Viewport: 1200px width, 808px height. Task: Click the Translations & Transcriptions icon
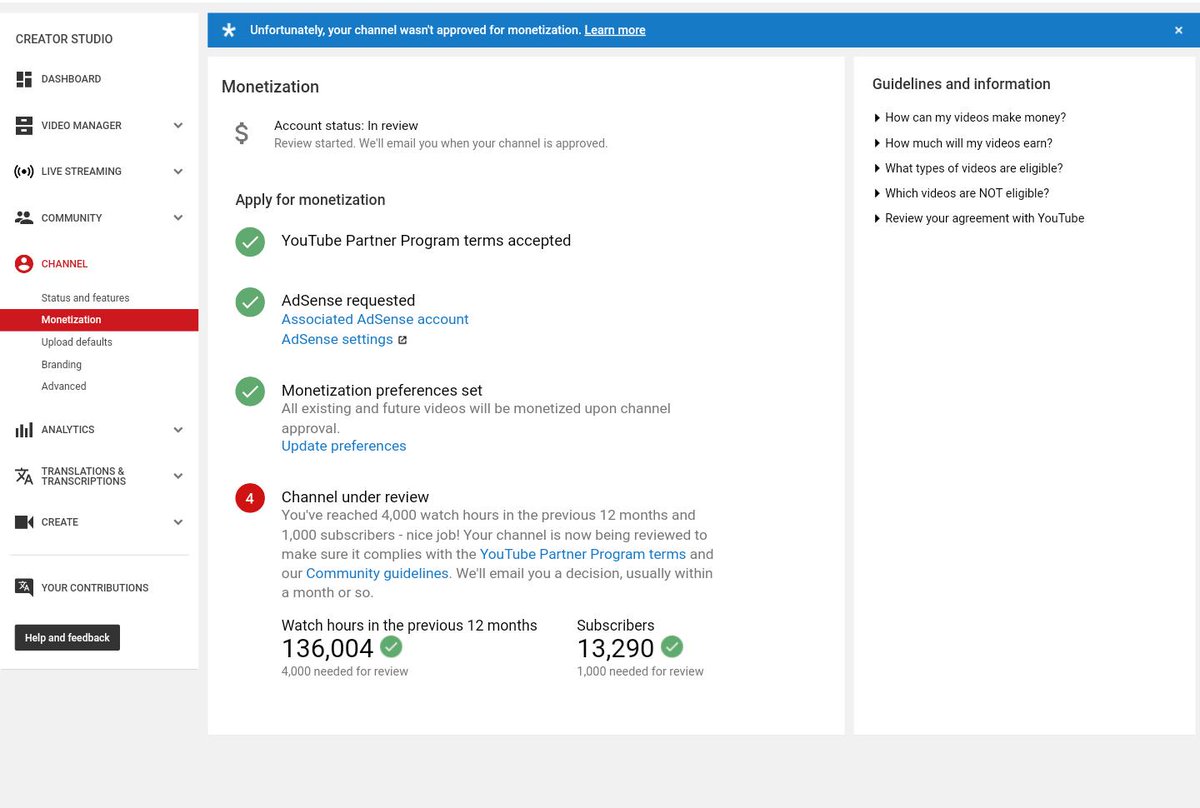[x=24, y=476]
